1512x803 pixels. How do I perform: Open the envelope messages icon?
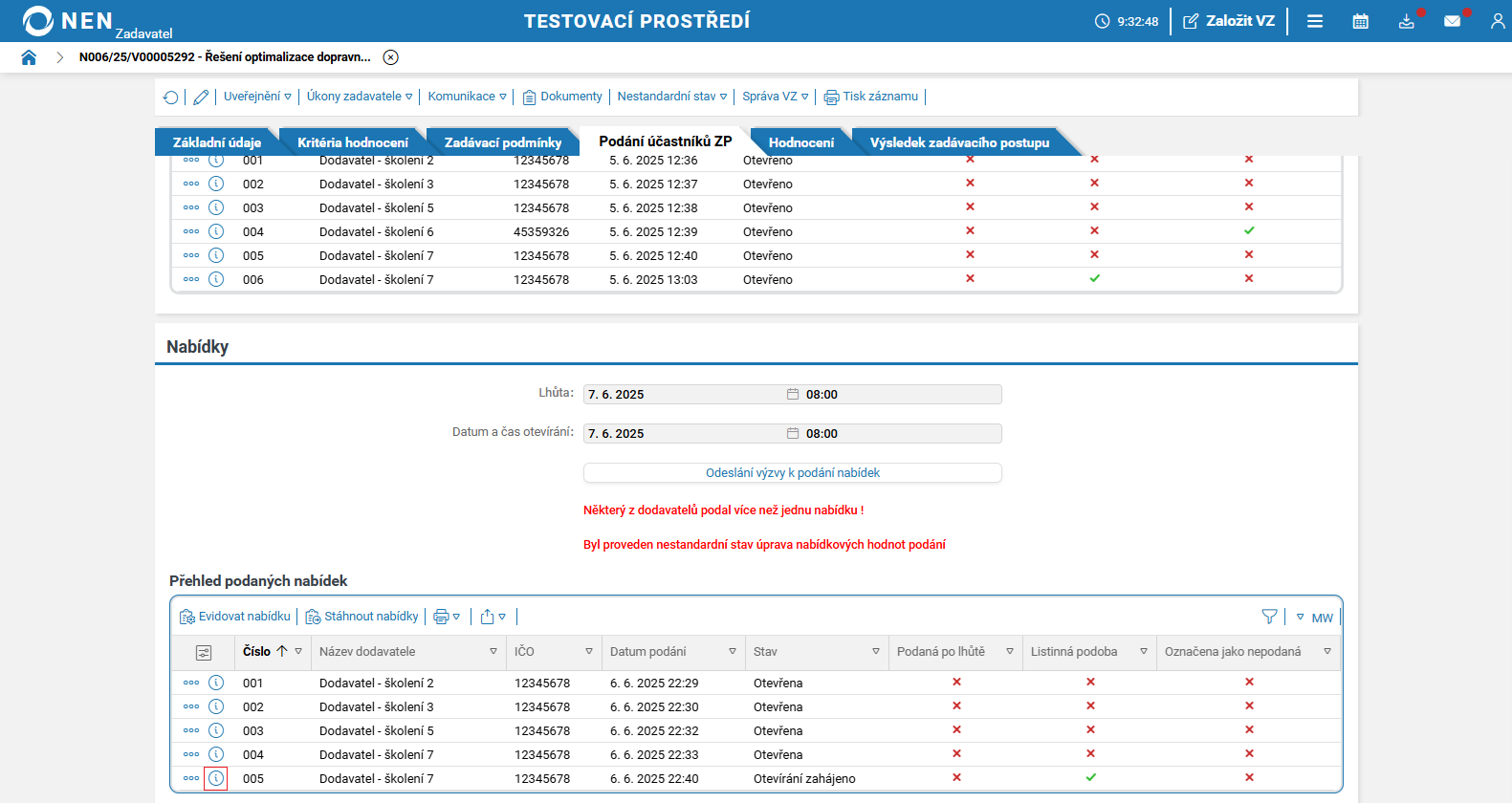pos(1452,21)
